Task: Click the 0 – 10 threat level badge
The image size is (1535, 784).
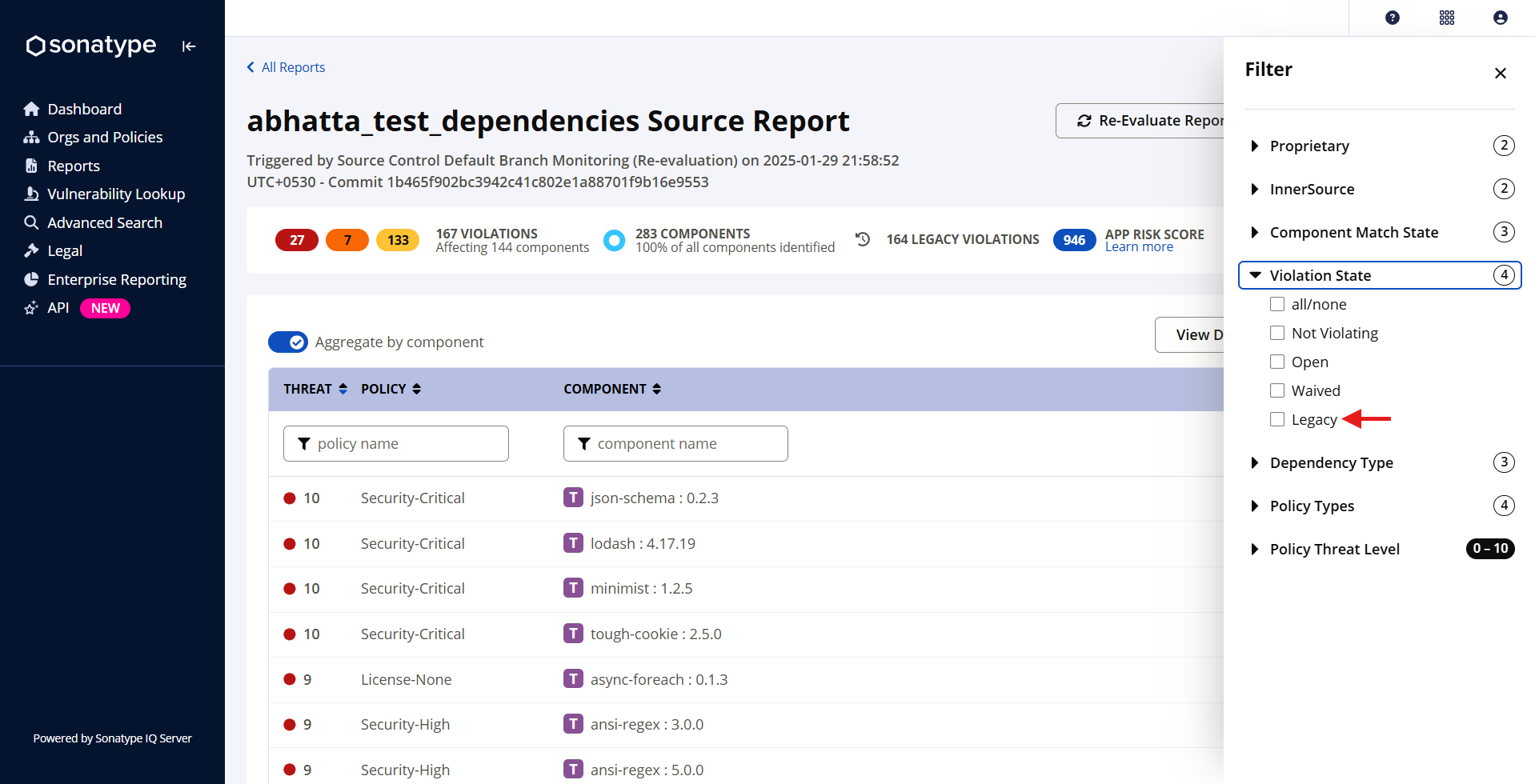Action: (1490, 549)
